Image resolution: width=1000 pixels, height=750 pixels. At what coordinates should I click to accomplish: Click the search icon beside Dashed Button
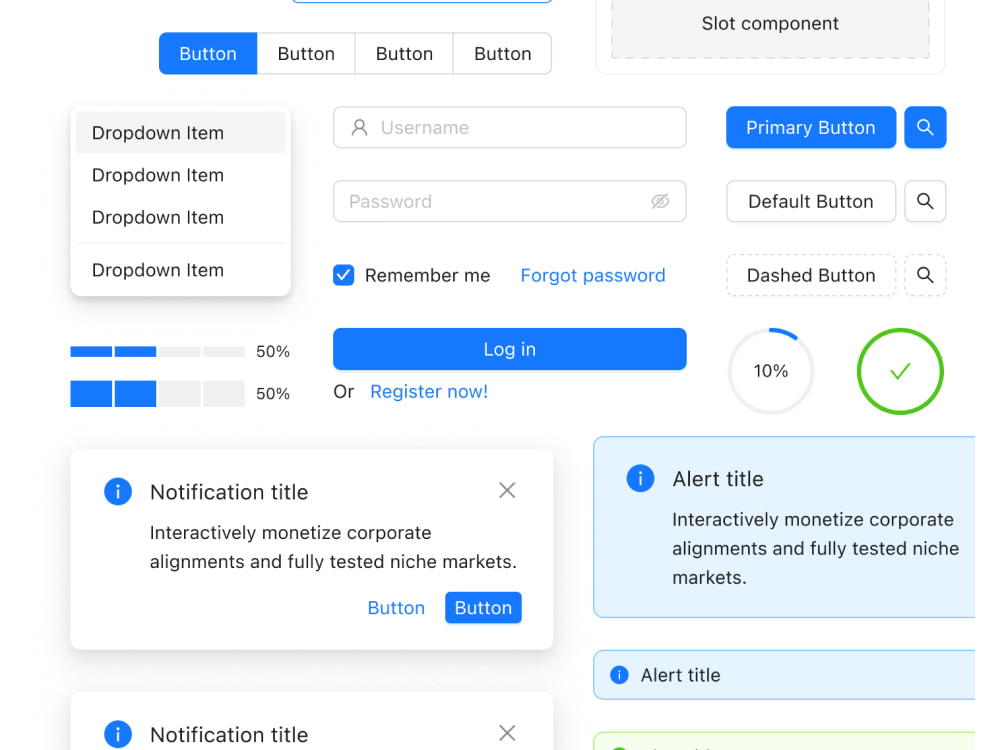(925, 276)
